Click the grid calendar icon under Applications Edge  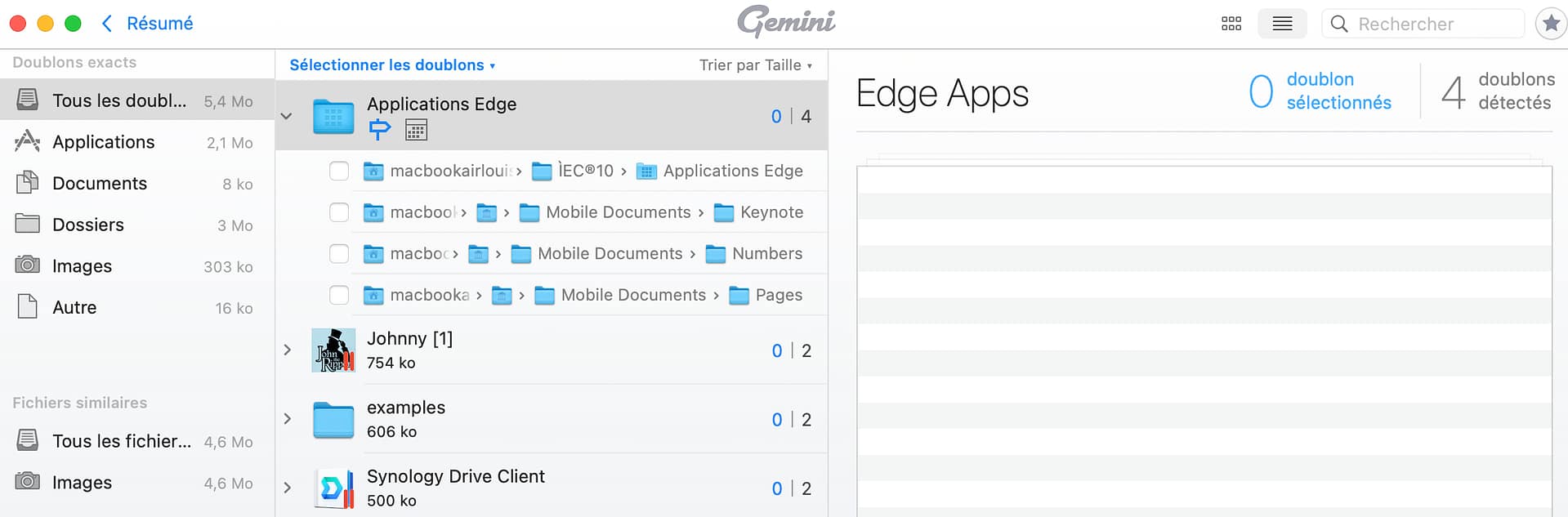(x=416, y=130)
